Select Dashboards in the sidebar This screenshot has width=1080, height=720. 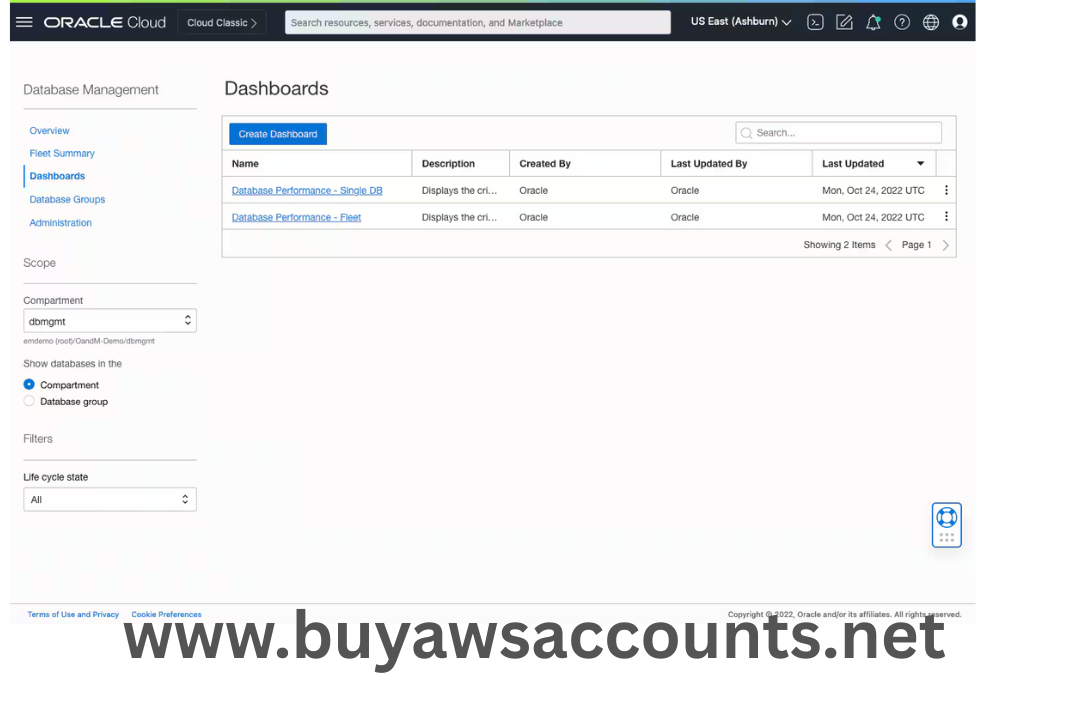click(x=57, y=176)
